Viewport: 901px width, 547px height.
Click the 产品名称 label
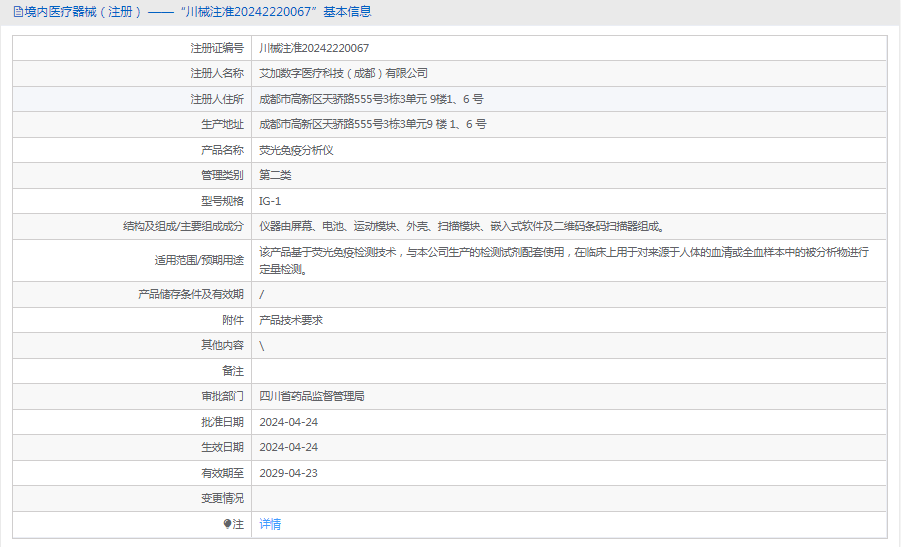pos(222,151)
